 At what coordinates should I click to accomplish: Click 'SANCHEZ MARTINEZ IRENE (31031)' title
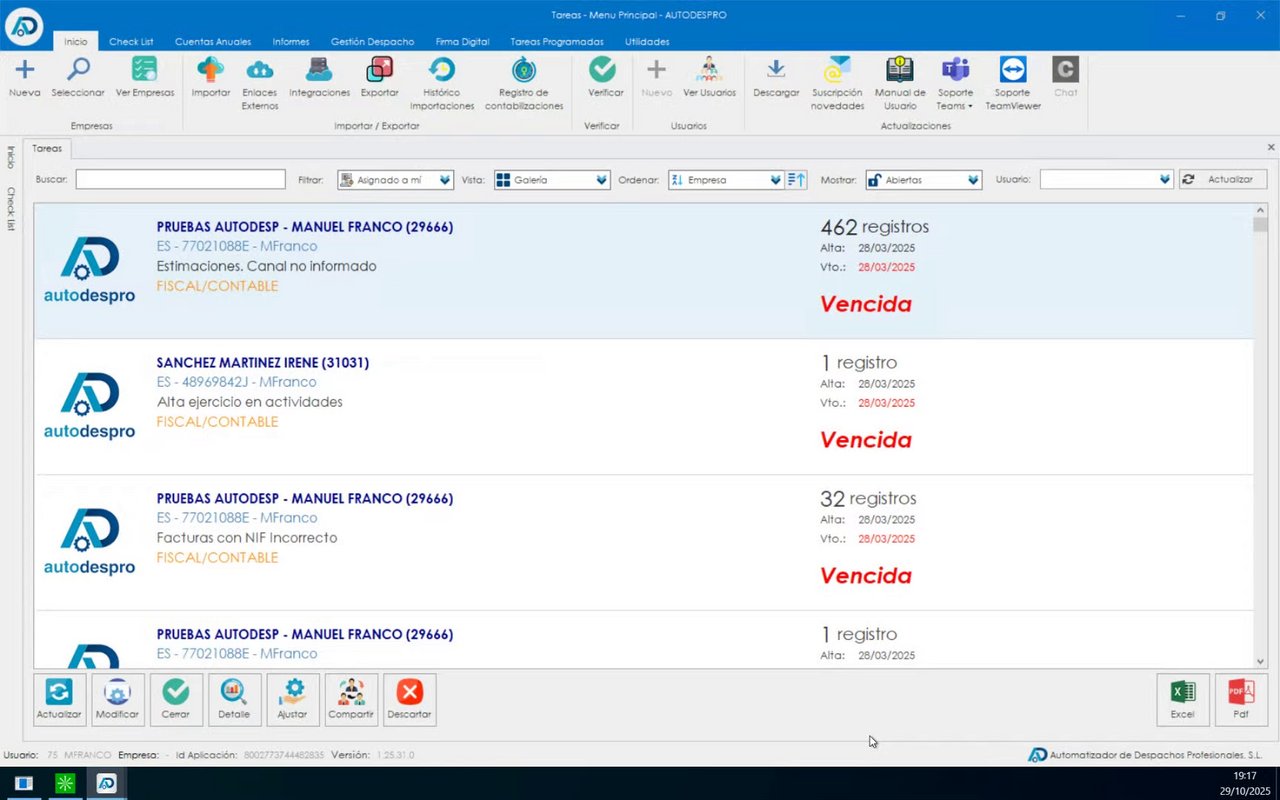pyautogui.click(x=263, y=363)
